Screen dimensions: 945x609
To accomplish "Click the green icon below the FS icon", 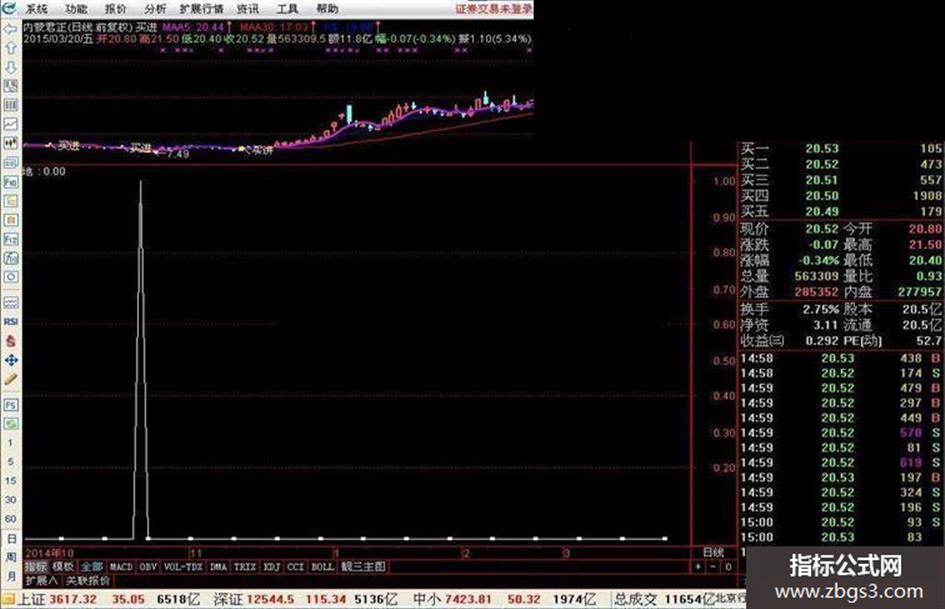I will click(10, 424).
